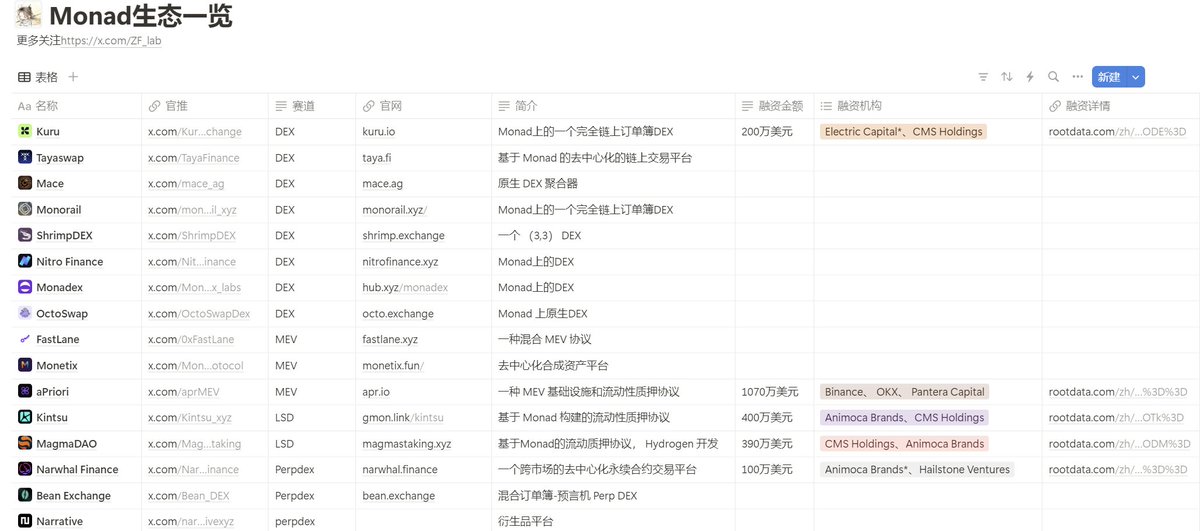Click the 名称 column header
The height and width of the screenshot is (531, 1200).
pyautogui.click(x=78, y=106)
